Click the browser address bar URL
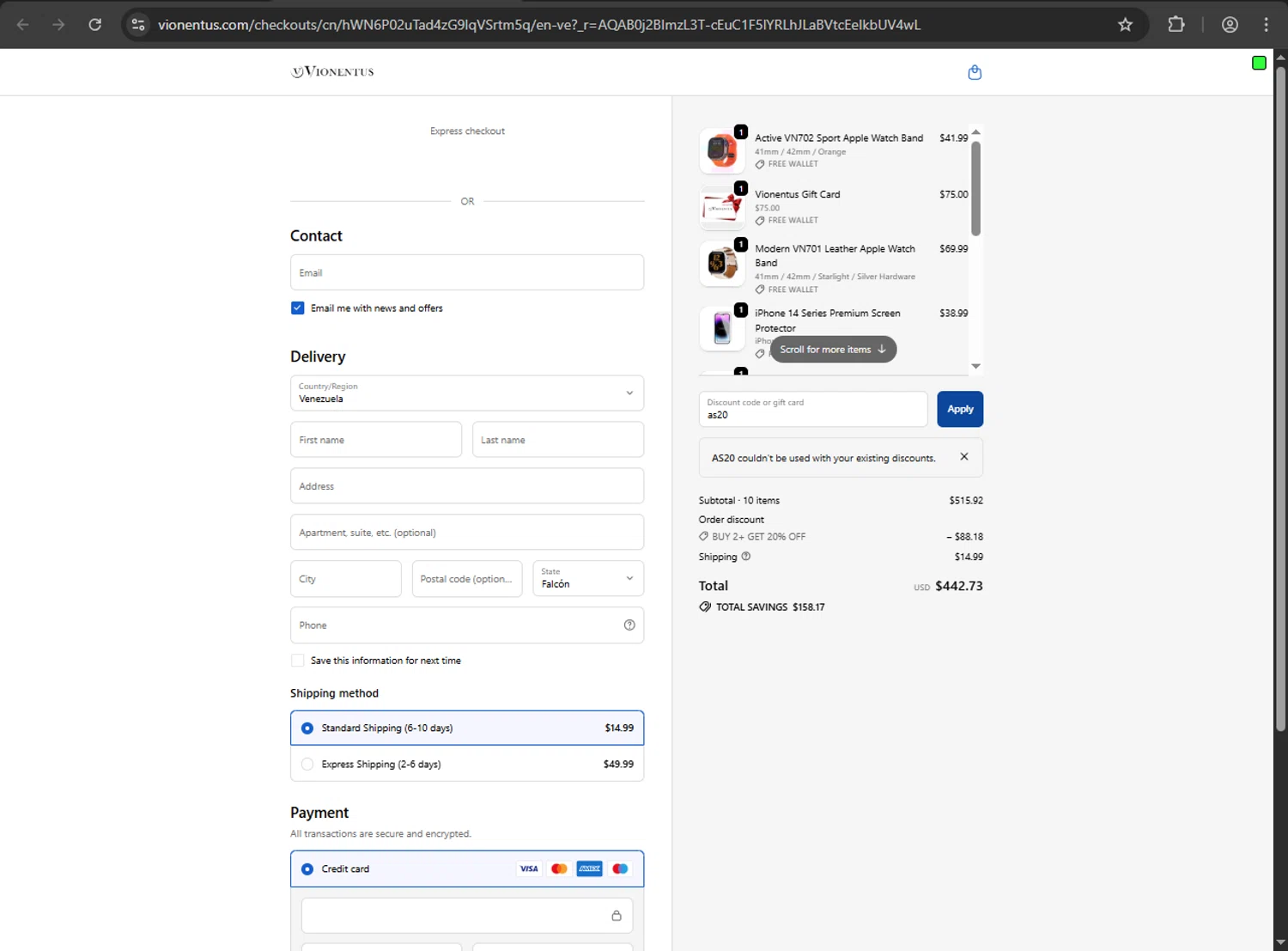The width and height of the screenshot is (1288, 951). pyautogui.click(x=539, y=25)
